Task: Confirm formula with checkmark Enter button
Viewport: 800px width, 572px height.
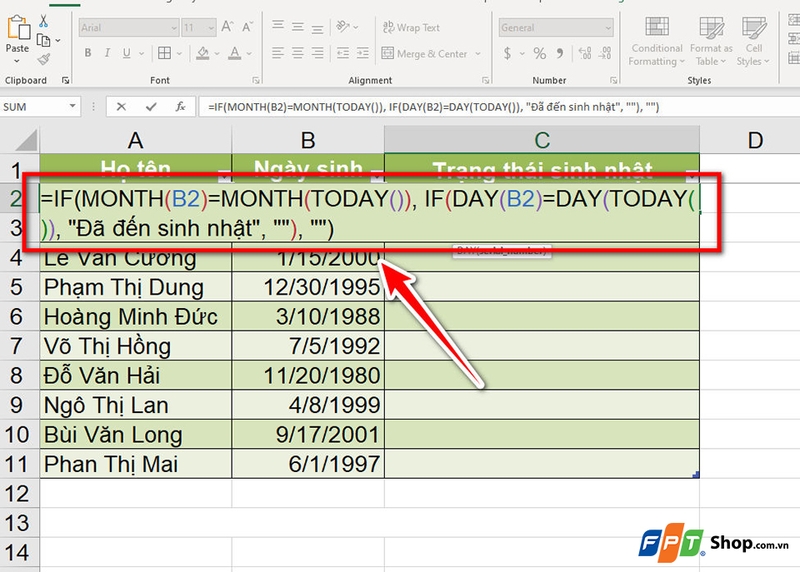Action: point(151,107)
